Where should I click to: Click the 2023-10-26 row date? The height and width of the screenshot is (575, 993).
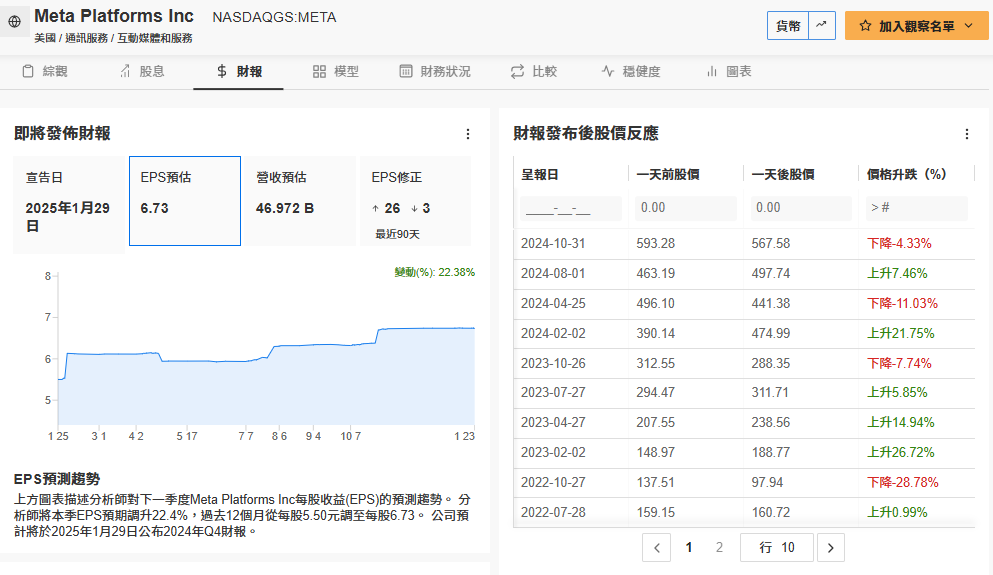[553, 363]
